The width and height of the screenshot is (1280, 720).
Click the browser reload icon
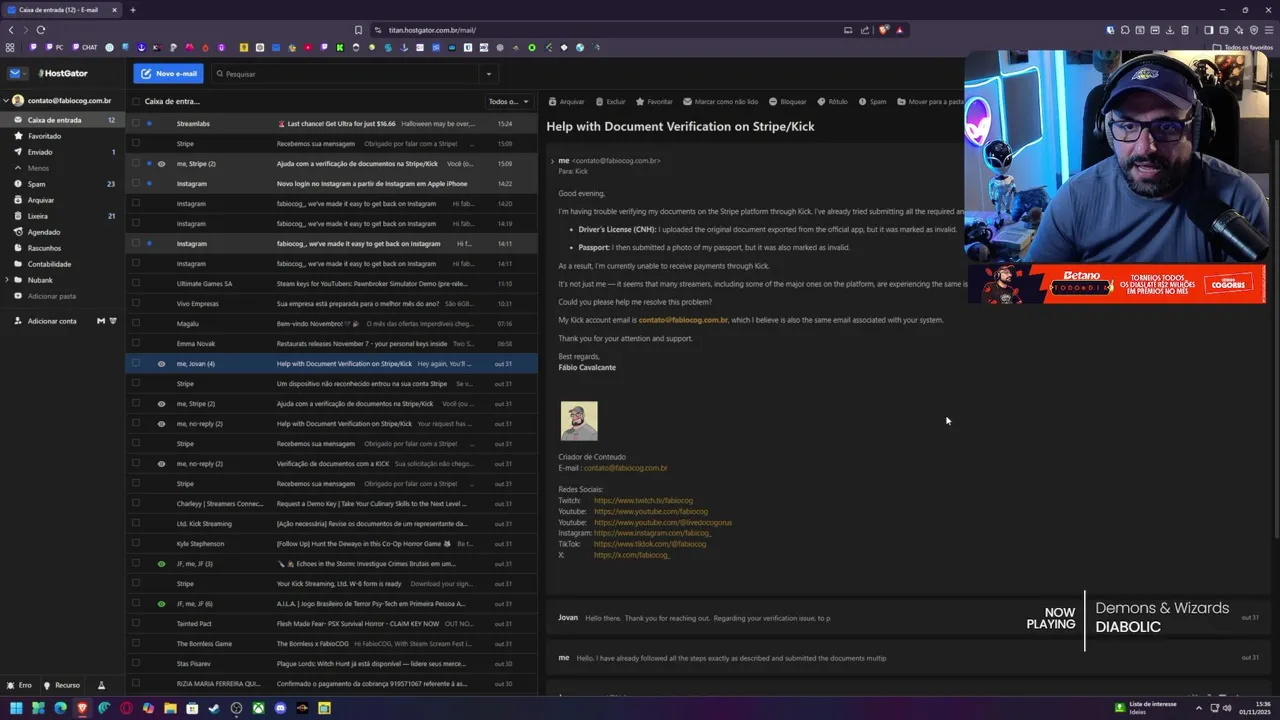coord(41,30)
